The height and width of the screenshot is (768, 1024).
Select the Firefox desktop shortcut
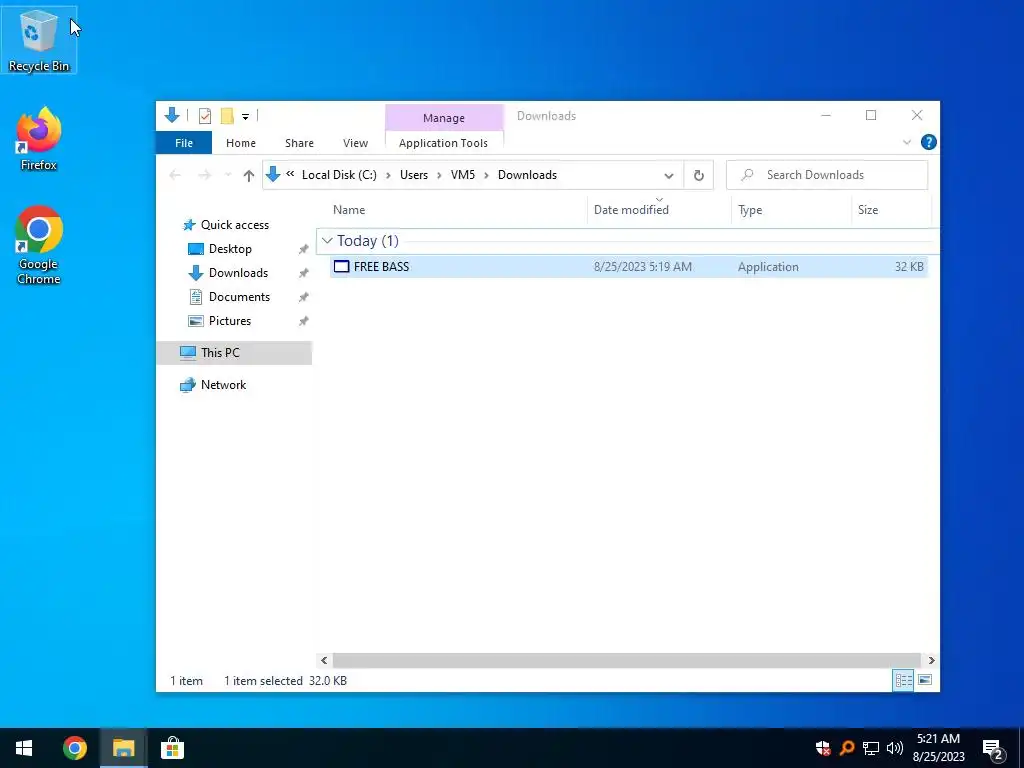point(39,139)
